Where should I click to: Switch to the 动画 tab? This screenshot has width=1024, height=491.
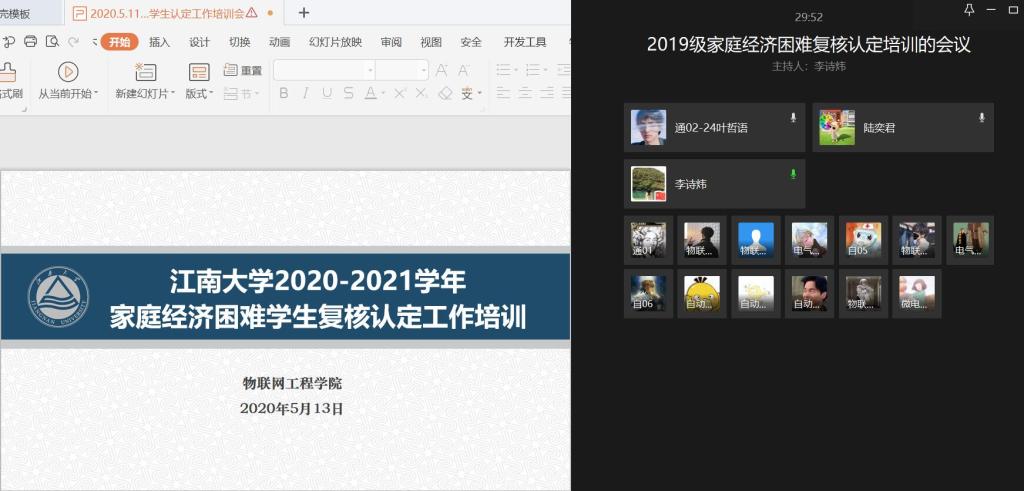click(280, 42)
